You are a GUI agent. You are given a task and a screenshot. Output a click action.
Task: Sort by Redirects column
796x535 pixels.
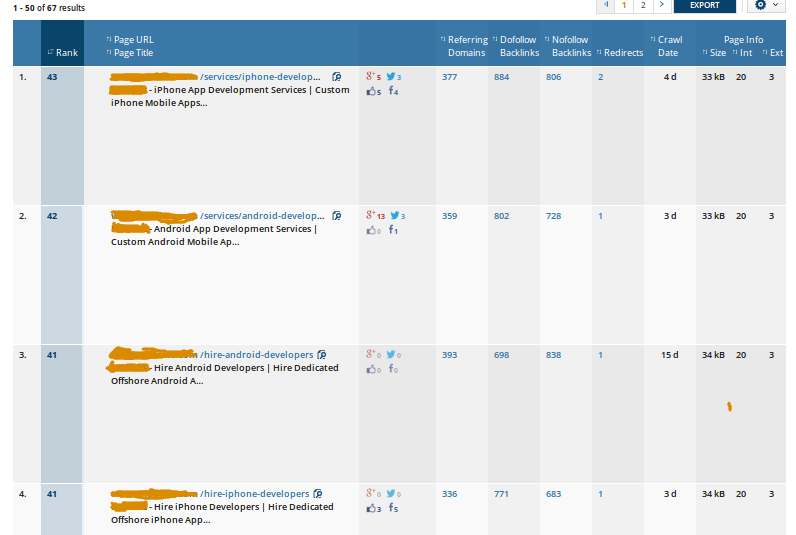coord(620,53)
